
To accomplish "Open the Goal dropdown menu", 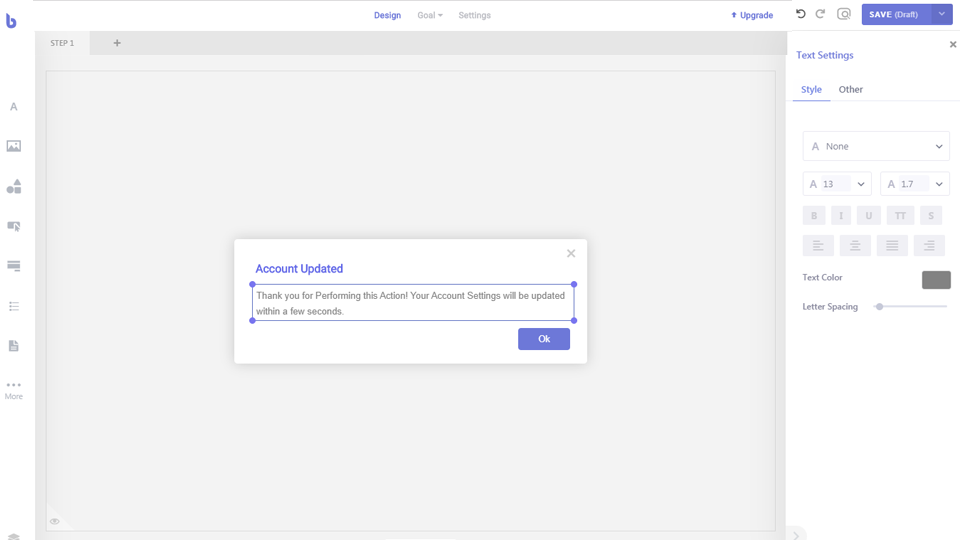I will [x=430, y=15].
